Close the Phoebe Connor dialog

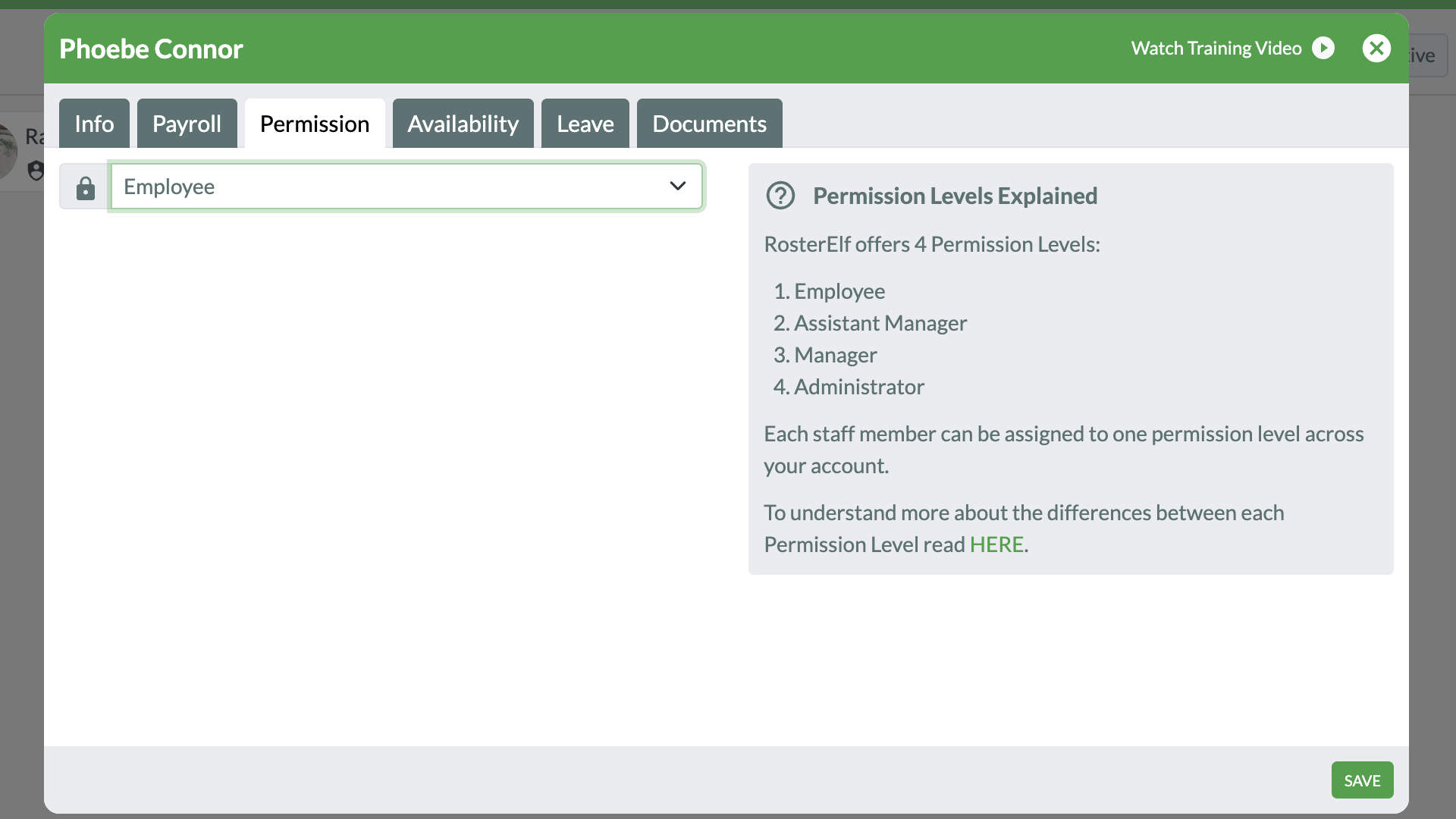1376,49
